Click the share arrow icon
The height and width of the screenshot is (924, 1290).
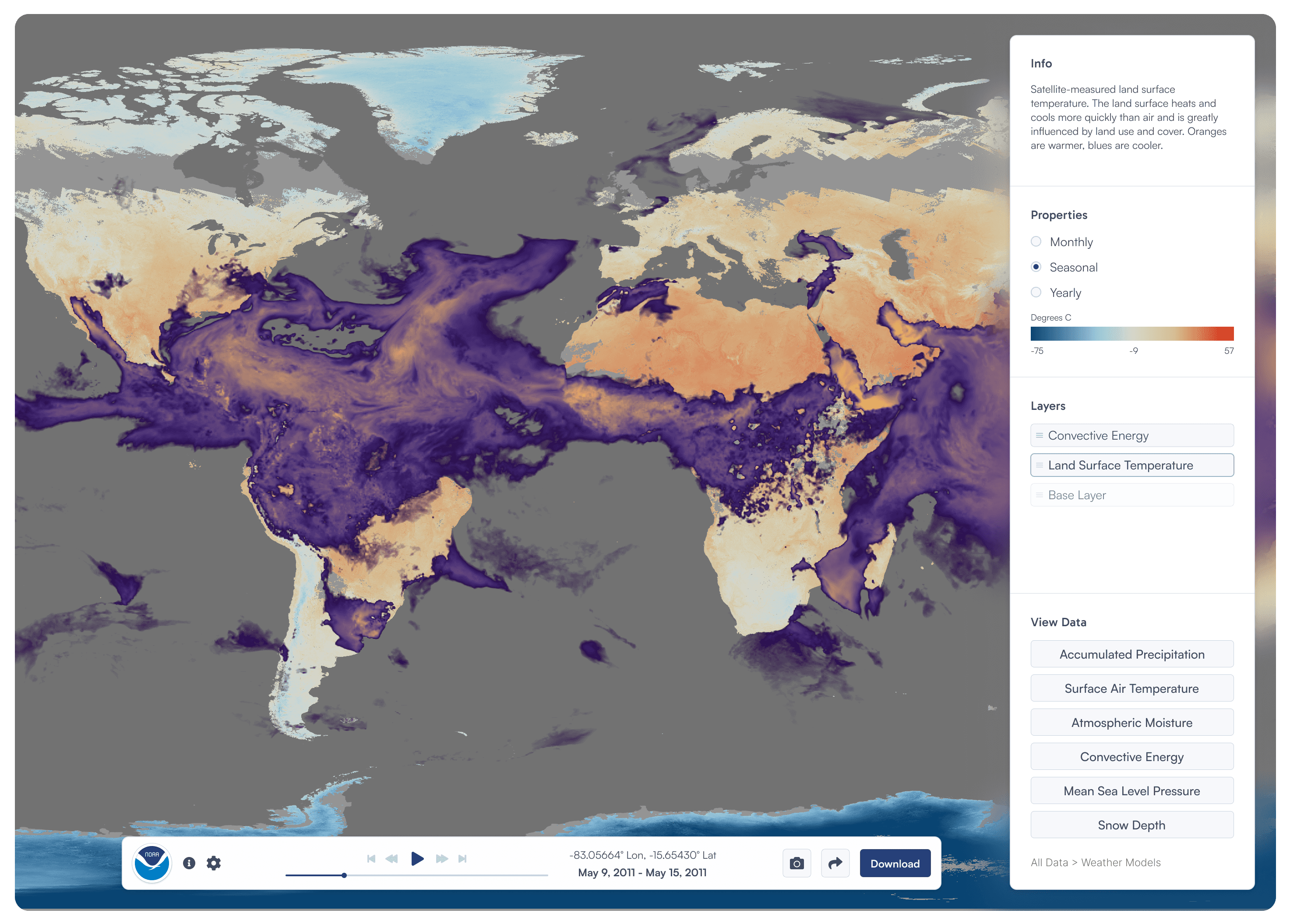click(x=835, y=863)
